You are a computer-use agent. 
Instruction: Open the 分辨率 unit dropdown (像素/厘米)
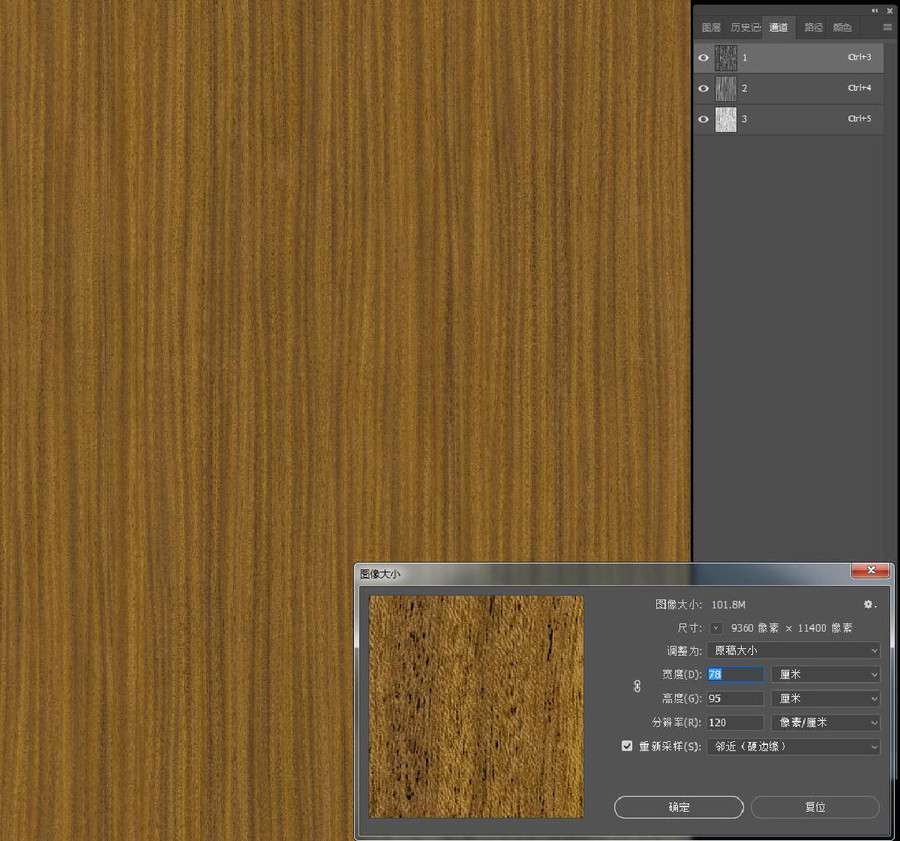coord(825,723)
